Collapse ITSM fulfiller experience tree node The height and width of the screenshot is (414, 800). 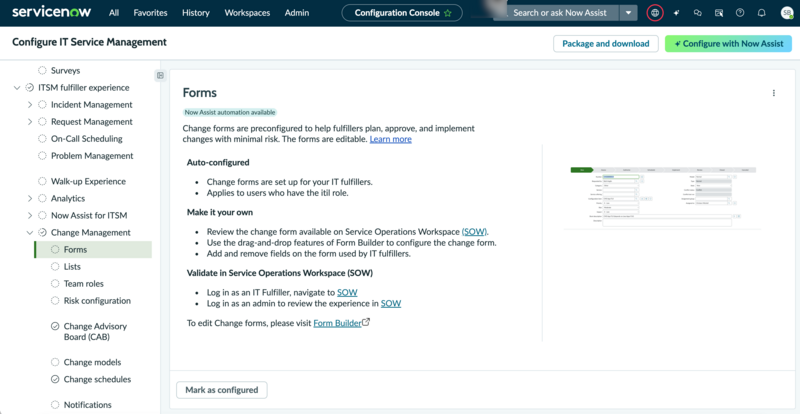click(x=17, y=88)
